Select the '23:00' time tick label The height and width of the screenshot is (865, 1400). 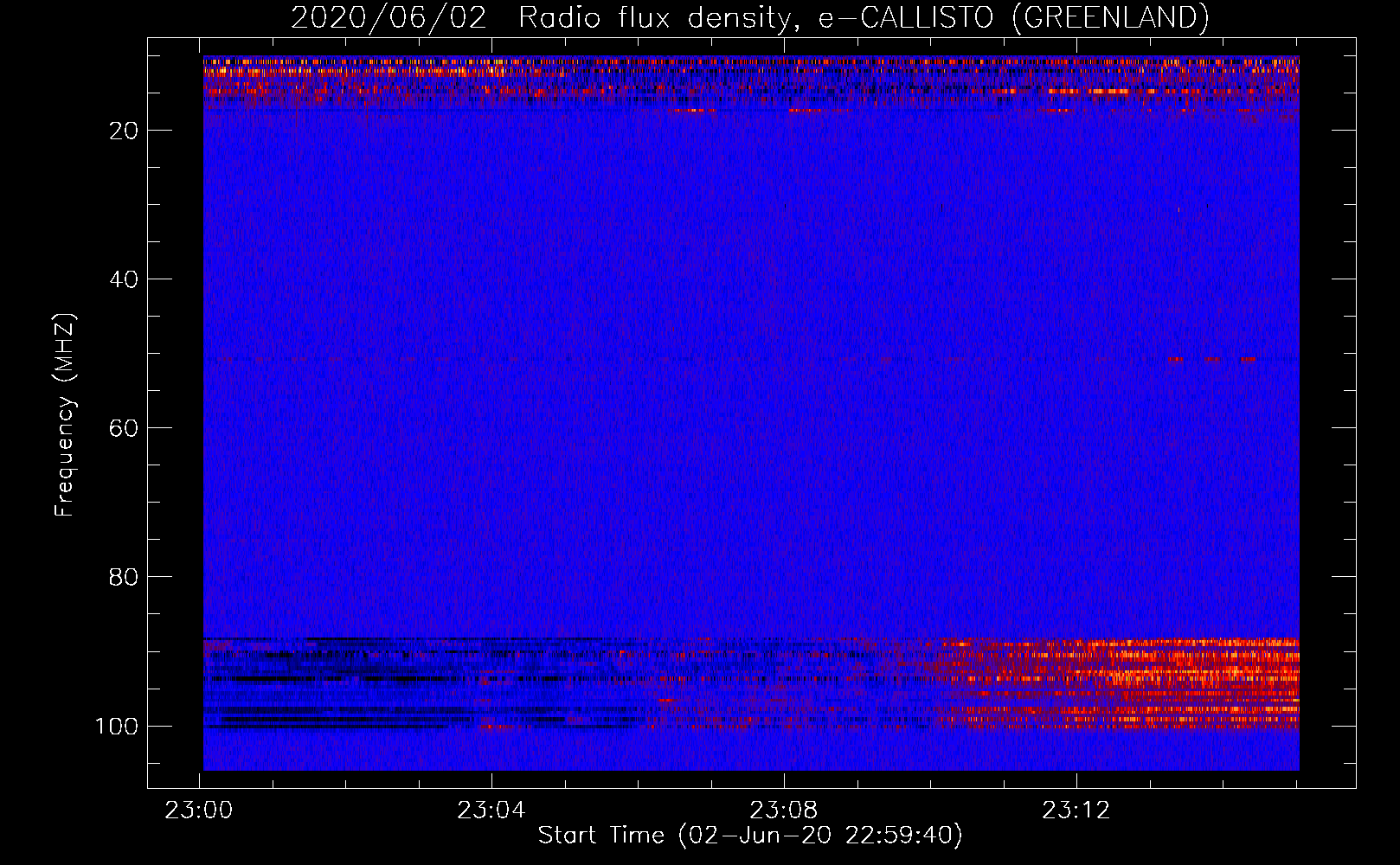tap(199, 811)
